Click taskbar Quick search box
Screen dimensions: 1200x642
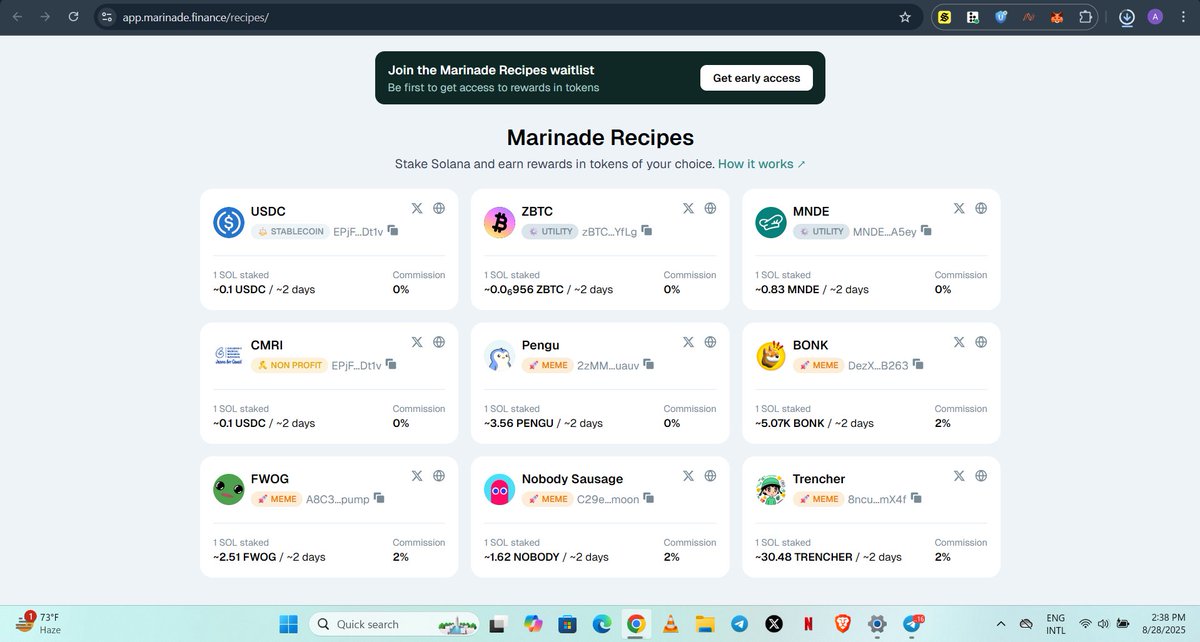pos(394,624)
